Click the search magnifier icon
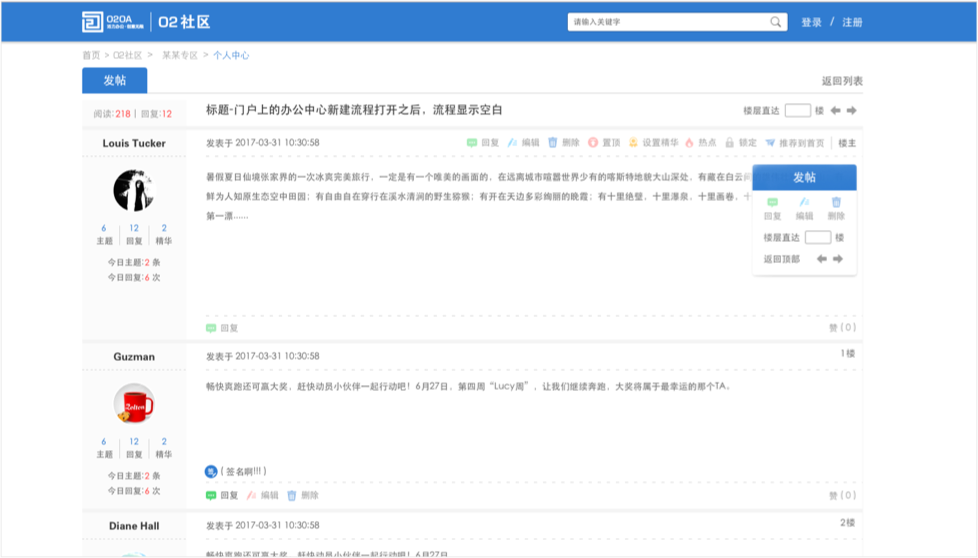 coord(776,22)
